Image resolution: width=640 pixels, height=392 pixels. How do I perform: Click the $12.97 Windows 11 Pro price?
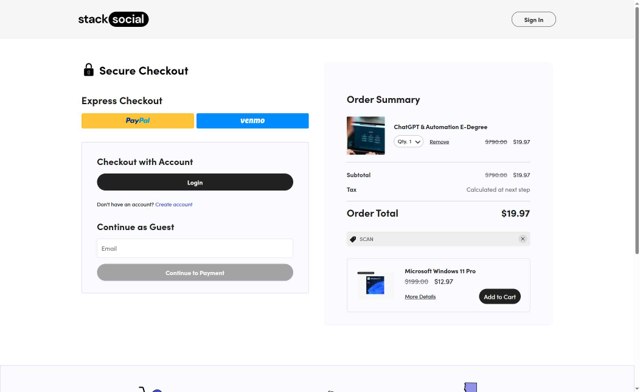pyautogui.click(x=444, y=282)
